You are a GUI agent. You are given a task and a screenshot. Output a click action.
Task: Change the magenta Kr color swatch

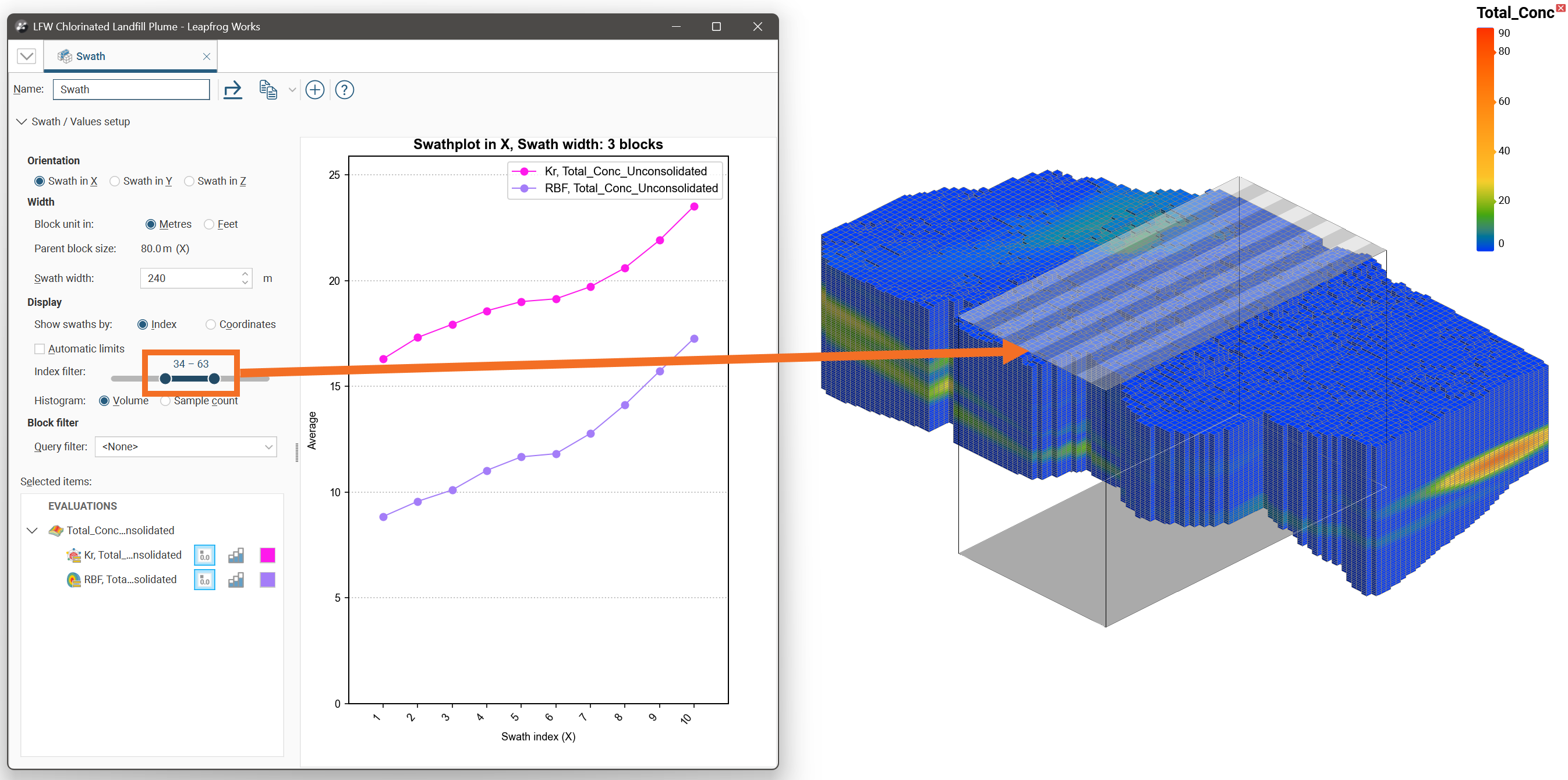pos(267,555)
